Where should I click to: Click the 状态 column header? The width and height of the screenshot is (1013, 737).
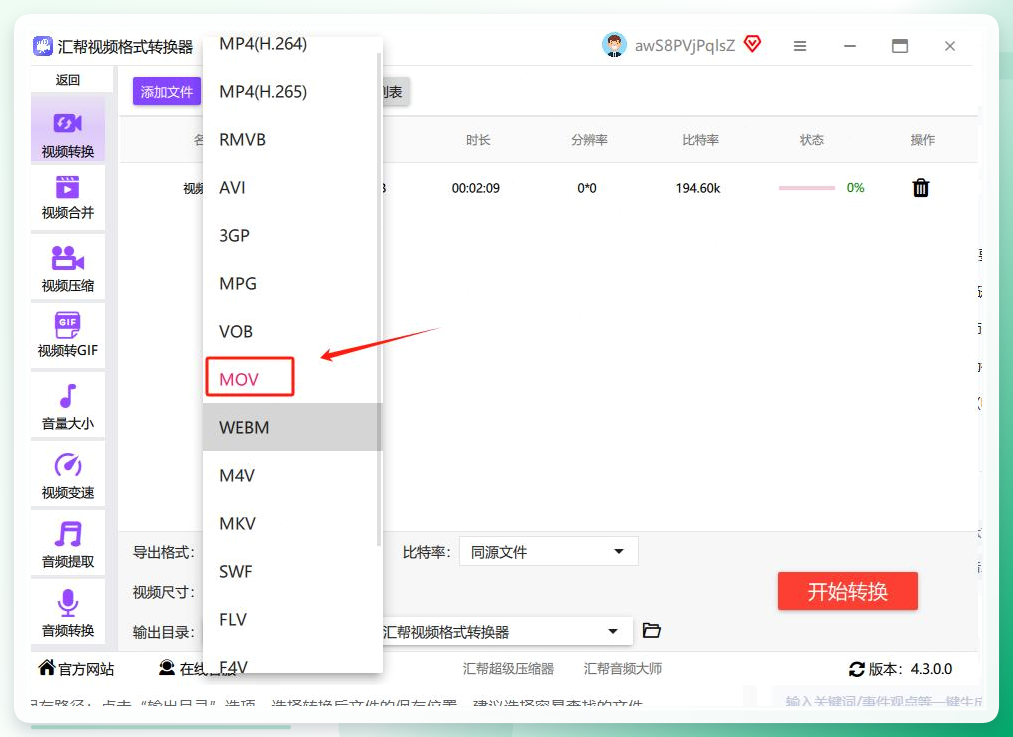click(811, 140)
